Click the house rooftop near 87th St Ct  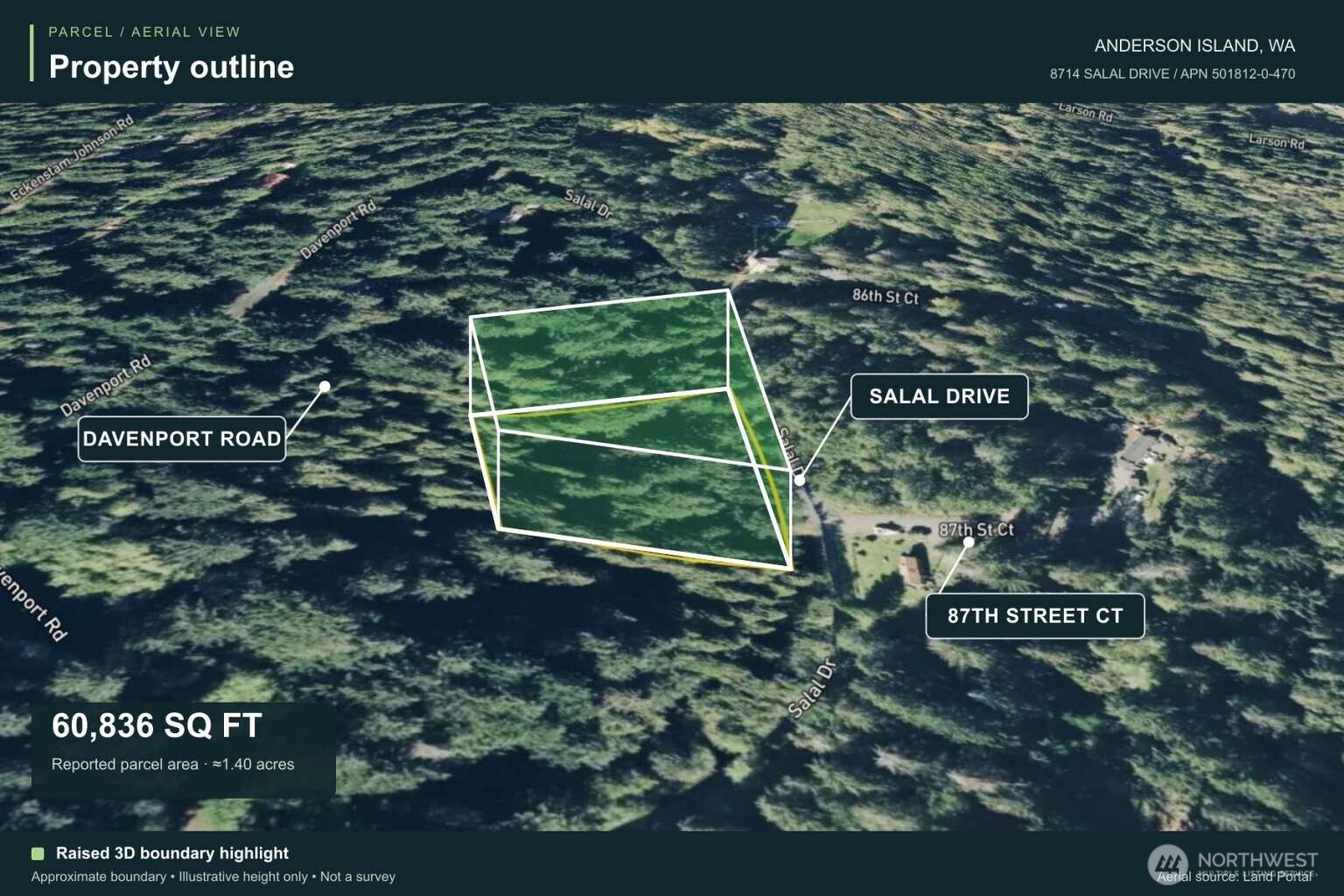914,567
